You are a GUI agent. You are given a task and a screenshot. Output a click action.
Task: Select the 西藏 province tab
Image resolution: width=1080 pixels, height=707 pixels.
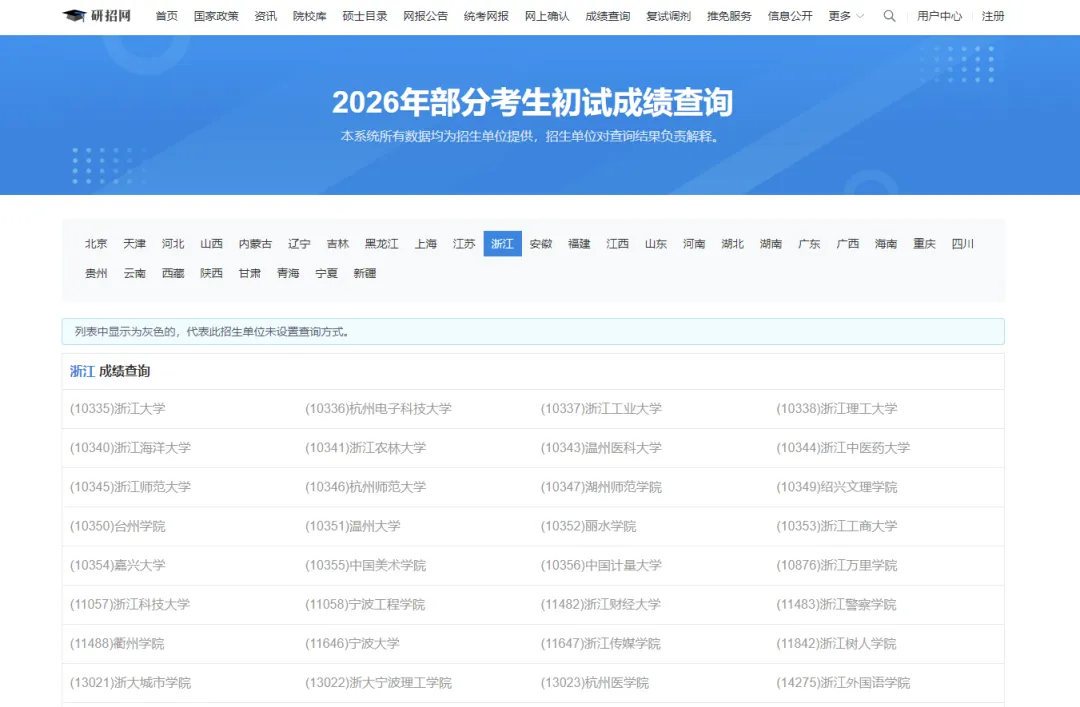click(x=173, y=274)
